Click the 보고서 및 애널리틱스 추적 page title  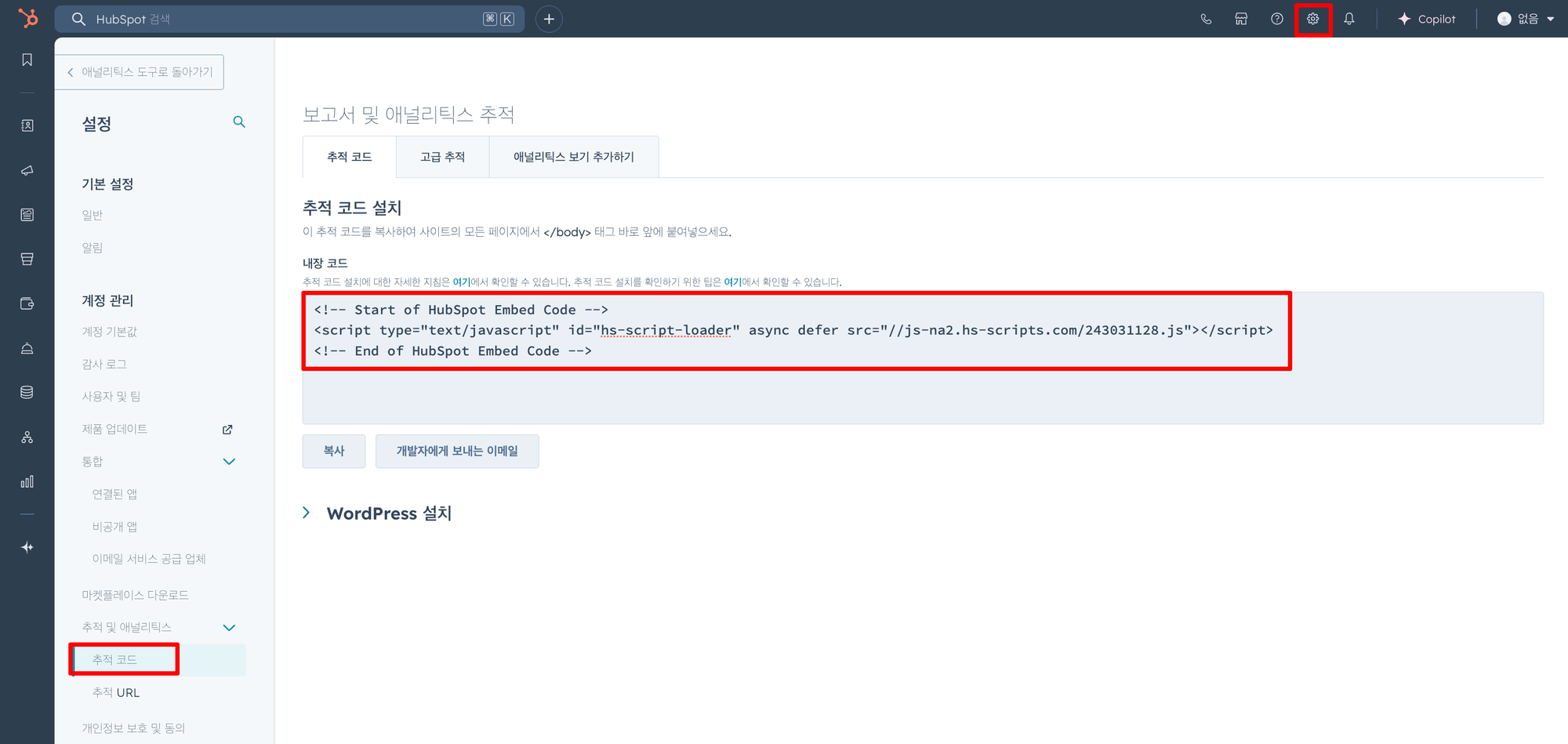(x=408, y=114)
